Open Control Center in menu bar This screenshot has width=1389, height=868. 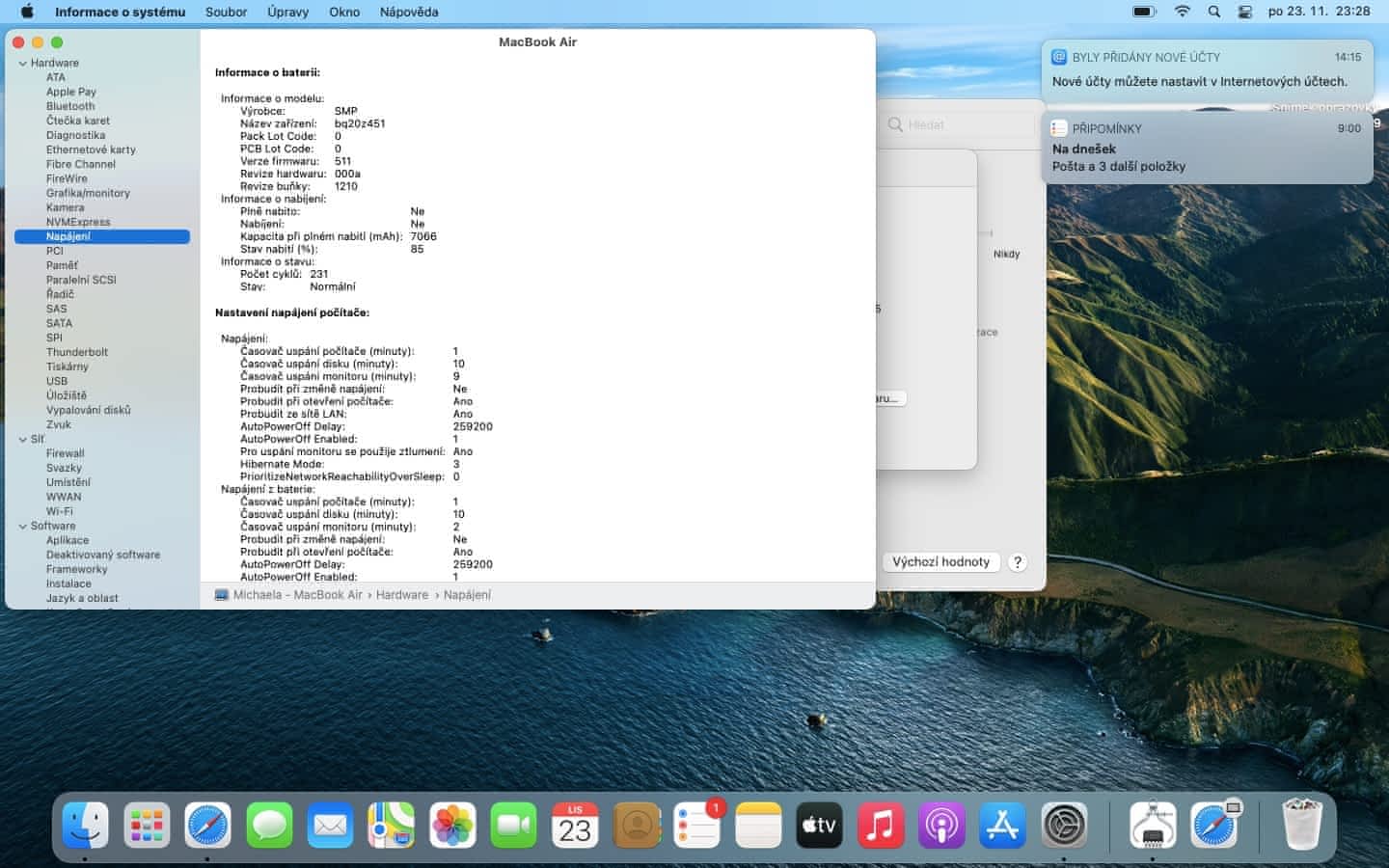click(1244, 12)
